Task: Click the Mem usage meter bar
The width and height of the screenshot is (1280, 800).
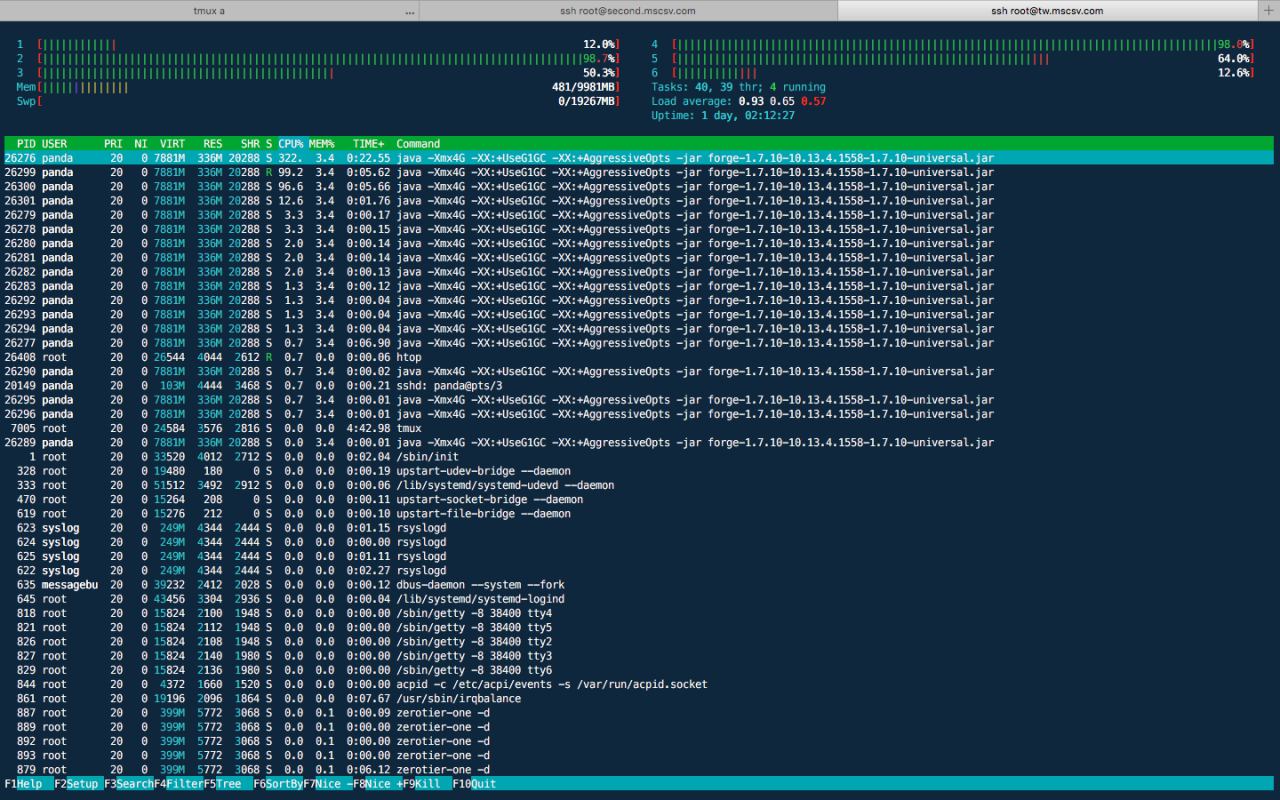Action: tap(318, 87)
